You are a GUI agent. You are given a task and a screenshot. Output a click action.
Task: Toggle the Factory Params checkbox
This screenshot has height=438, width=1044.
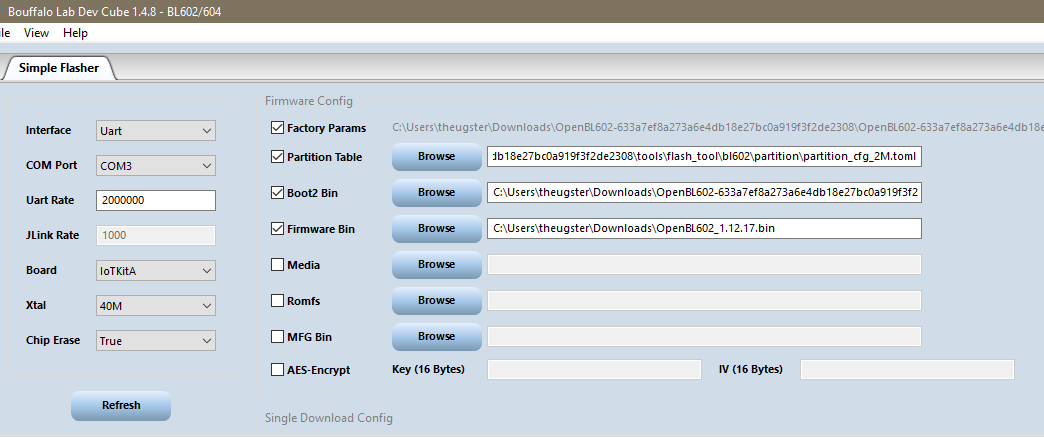click(x=278, y=127)
